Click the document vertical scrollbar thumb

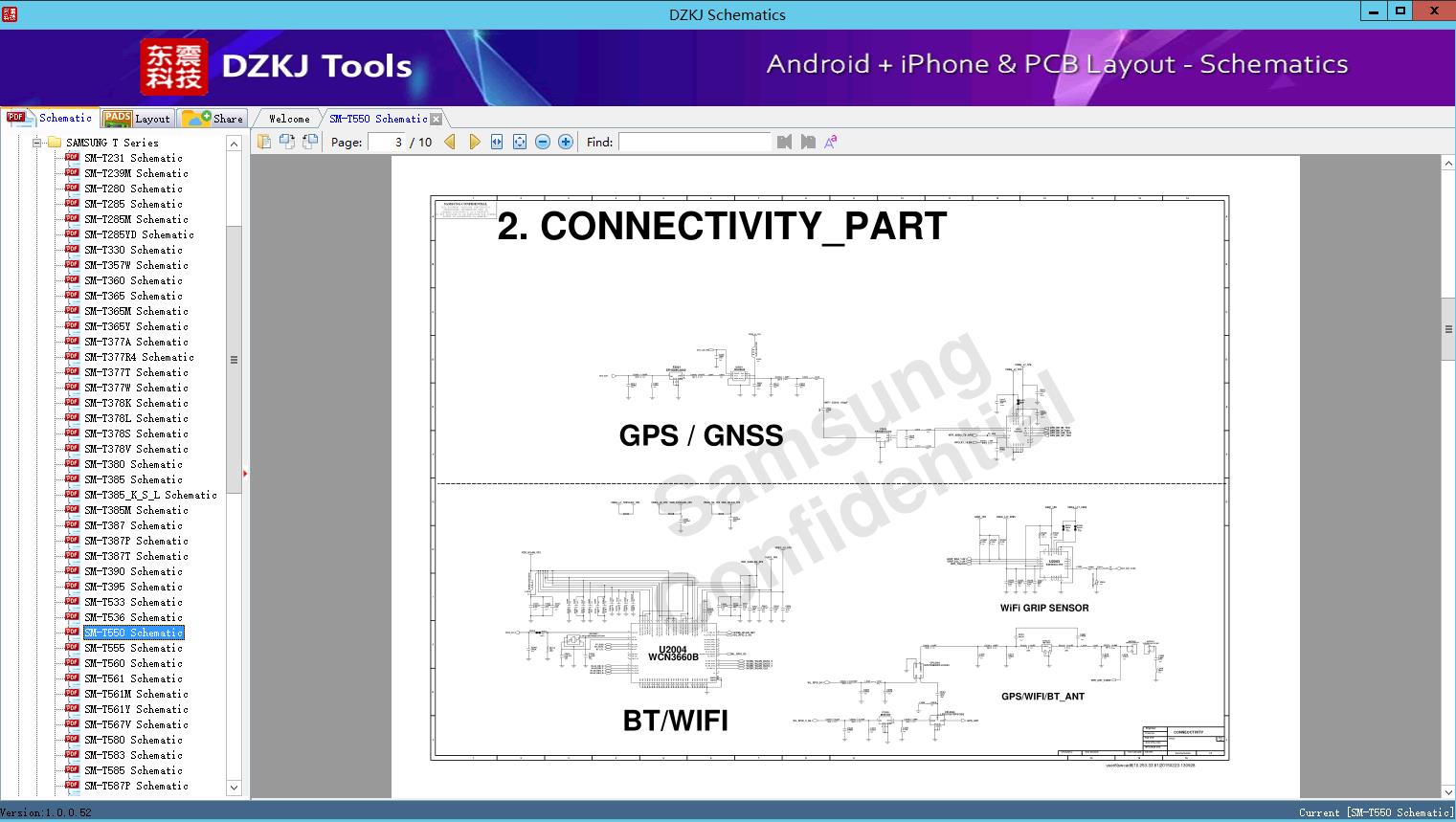(1448, 329)
